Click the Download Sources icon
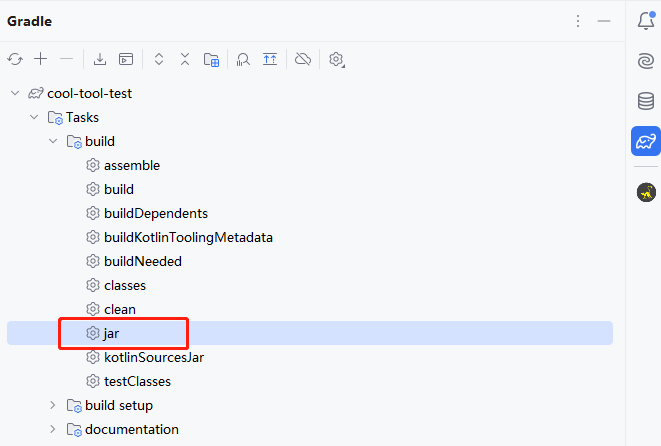The width and height of the screenshot is (661, 446). pyautogui.click(x=100, y=60)
